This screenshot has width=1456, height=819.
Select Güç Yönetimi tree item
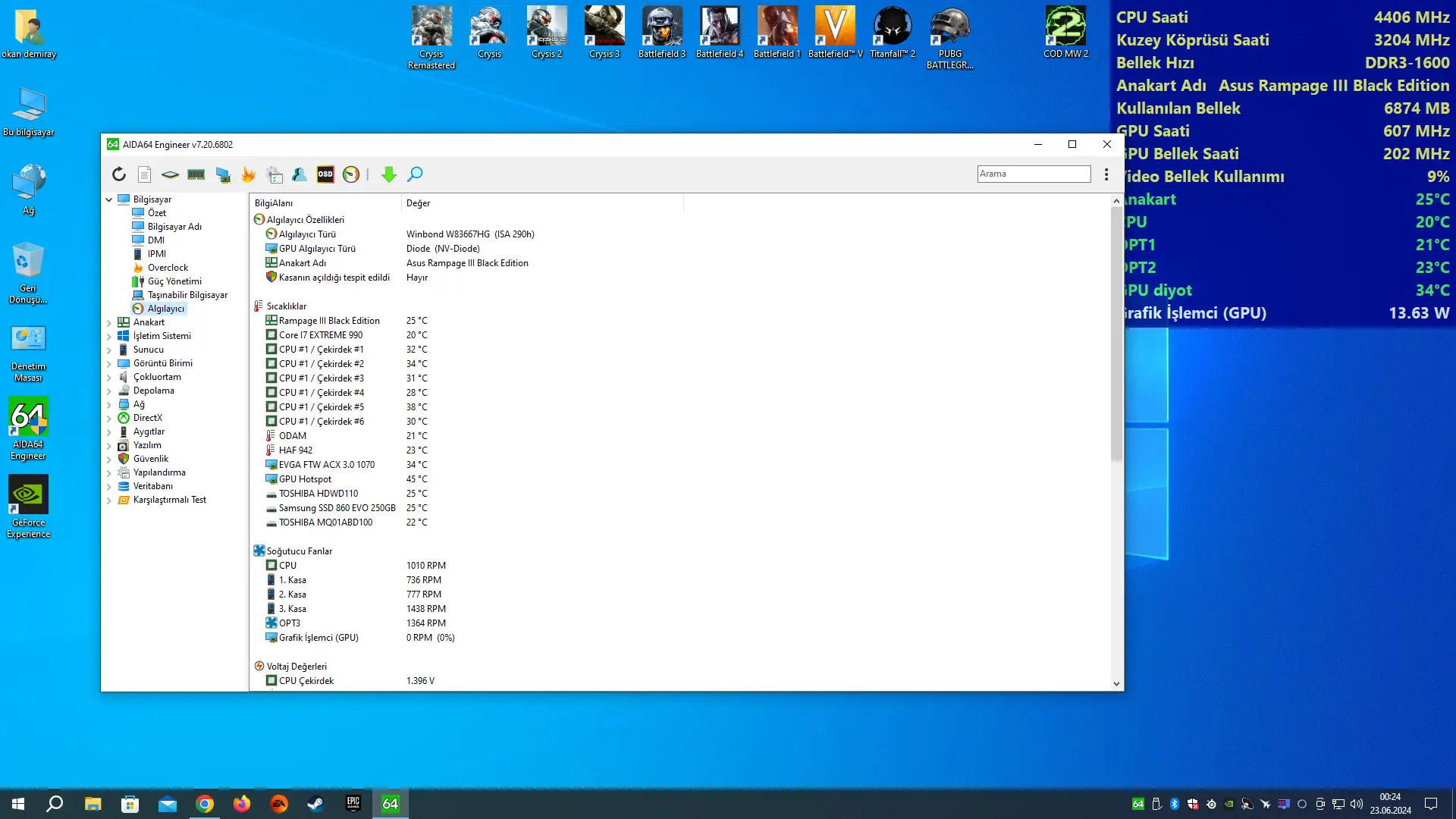coord(174,281)
